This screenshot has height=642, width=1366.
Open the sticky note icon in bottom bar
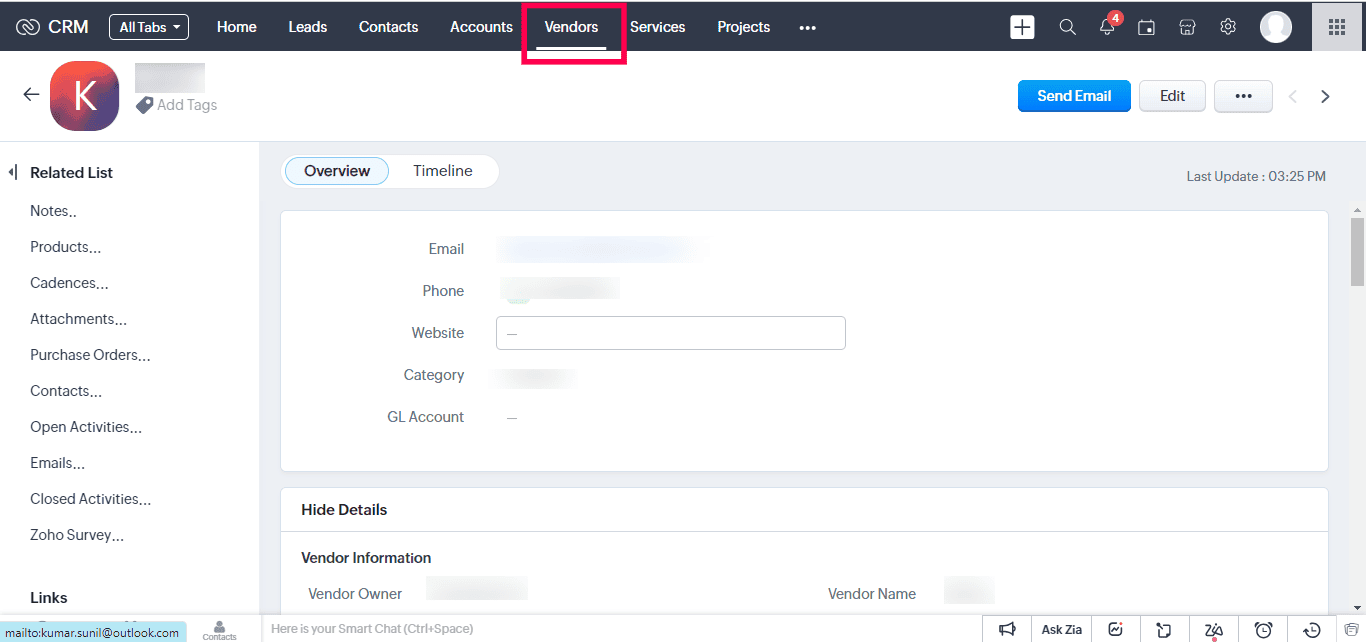click(1164, 629)
